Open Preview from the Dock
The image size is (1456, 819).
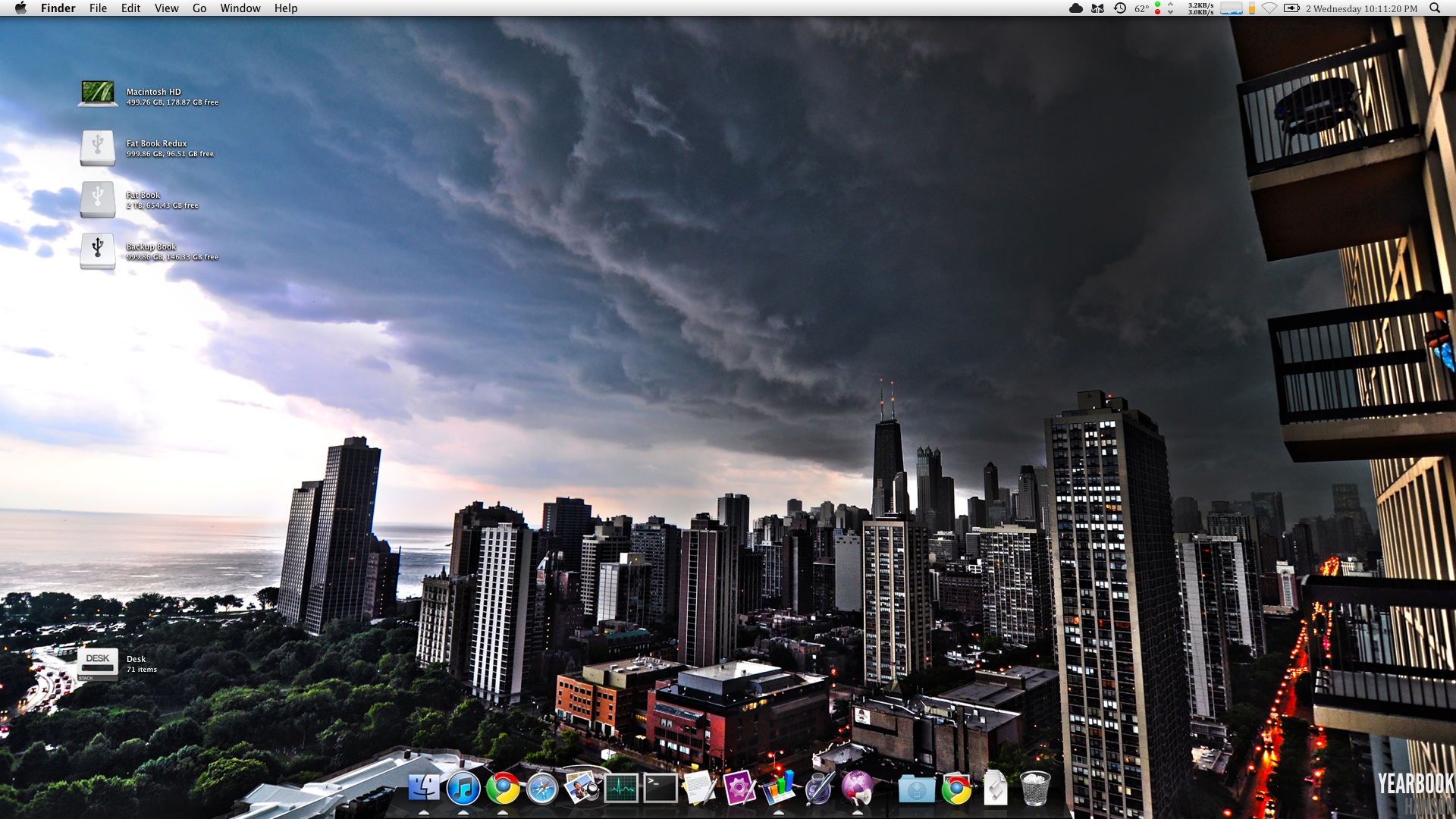pyautogui.click(x=582, y=789)
